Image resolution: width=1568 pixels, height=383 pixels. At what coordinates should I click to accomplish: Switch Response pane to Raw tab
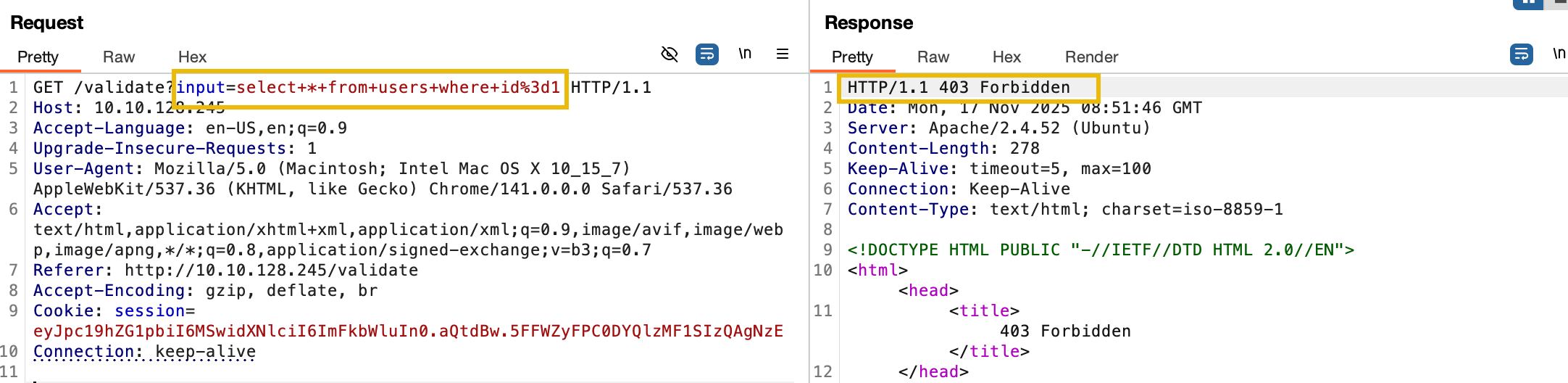click(x=933, y=57)
